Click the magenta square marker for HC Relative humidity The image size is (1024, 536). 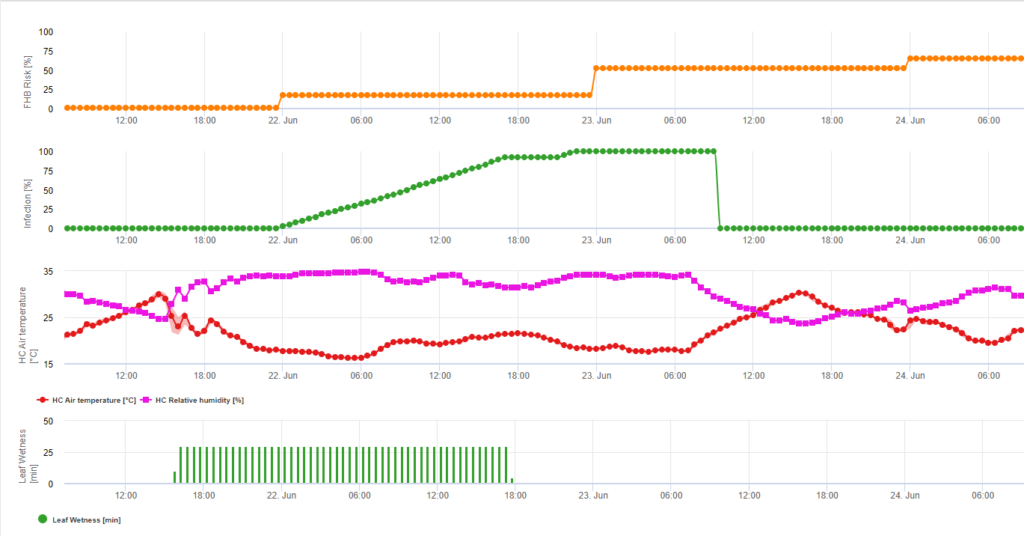pyautogui.click(x=146, y=399)
